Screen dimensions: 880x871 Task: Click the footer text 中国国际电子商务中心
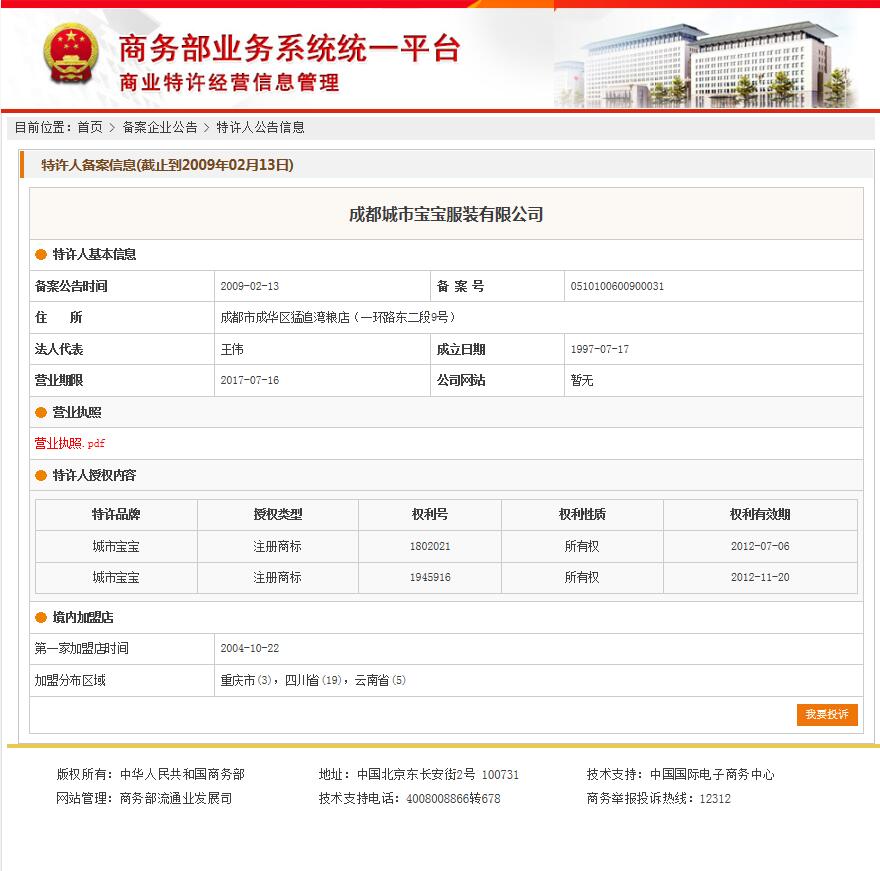coord(712,774)
